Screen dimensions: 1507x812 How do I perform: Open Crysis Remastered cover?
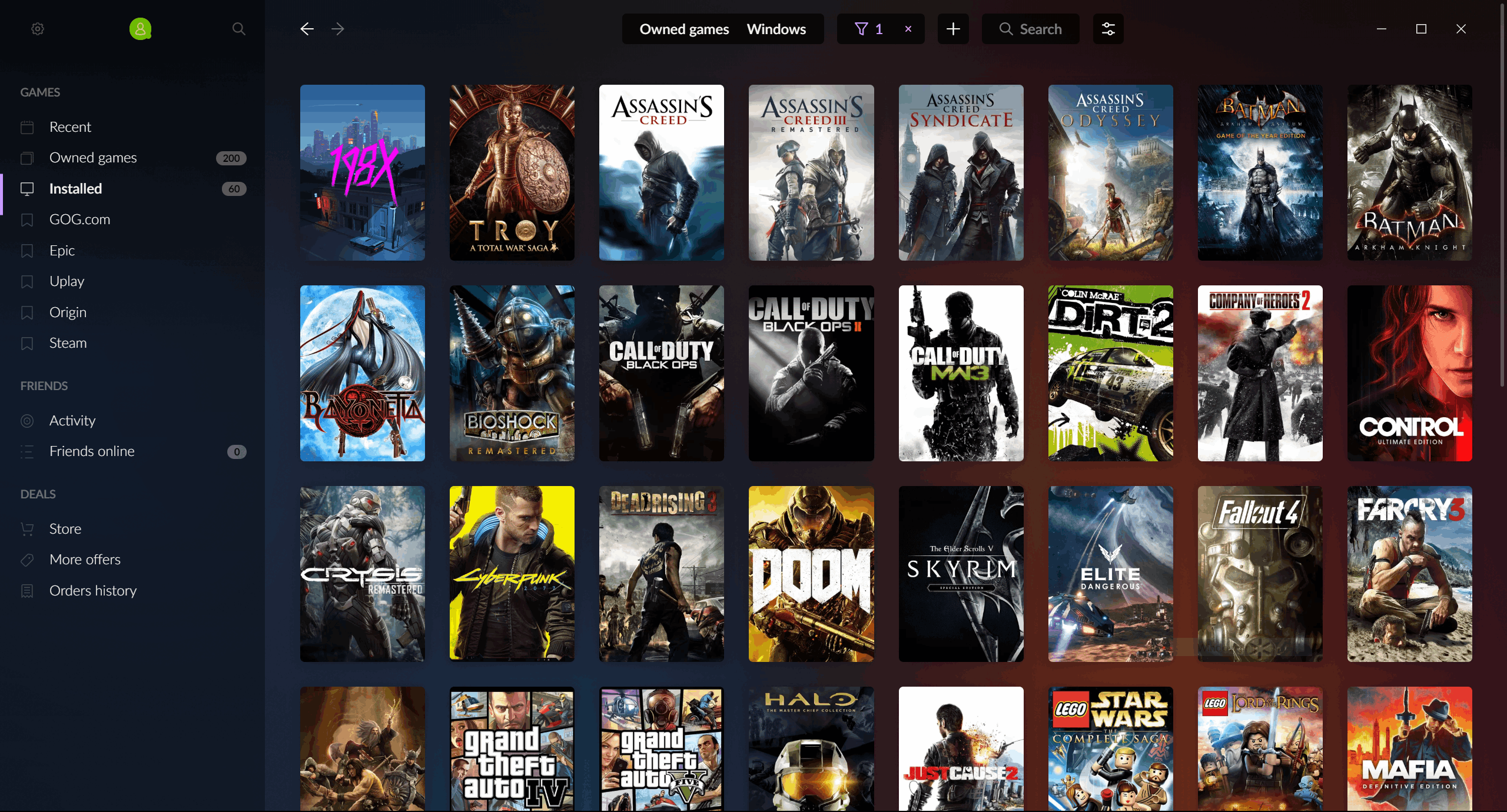(x=363, y=574)
